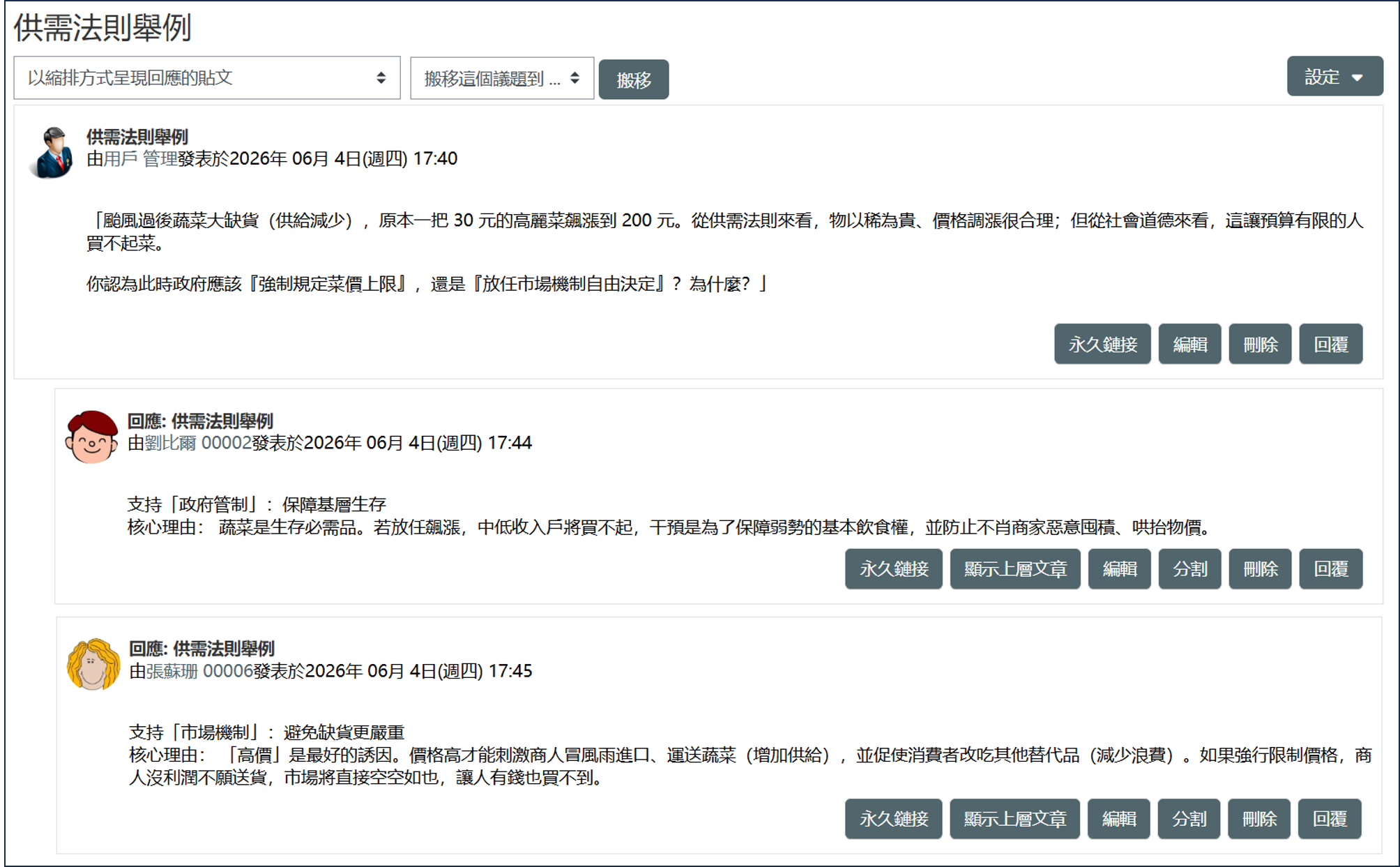Click 刪除 on the original post
1400x867 pixels.
[1260, 344]
